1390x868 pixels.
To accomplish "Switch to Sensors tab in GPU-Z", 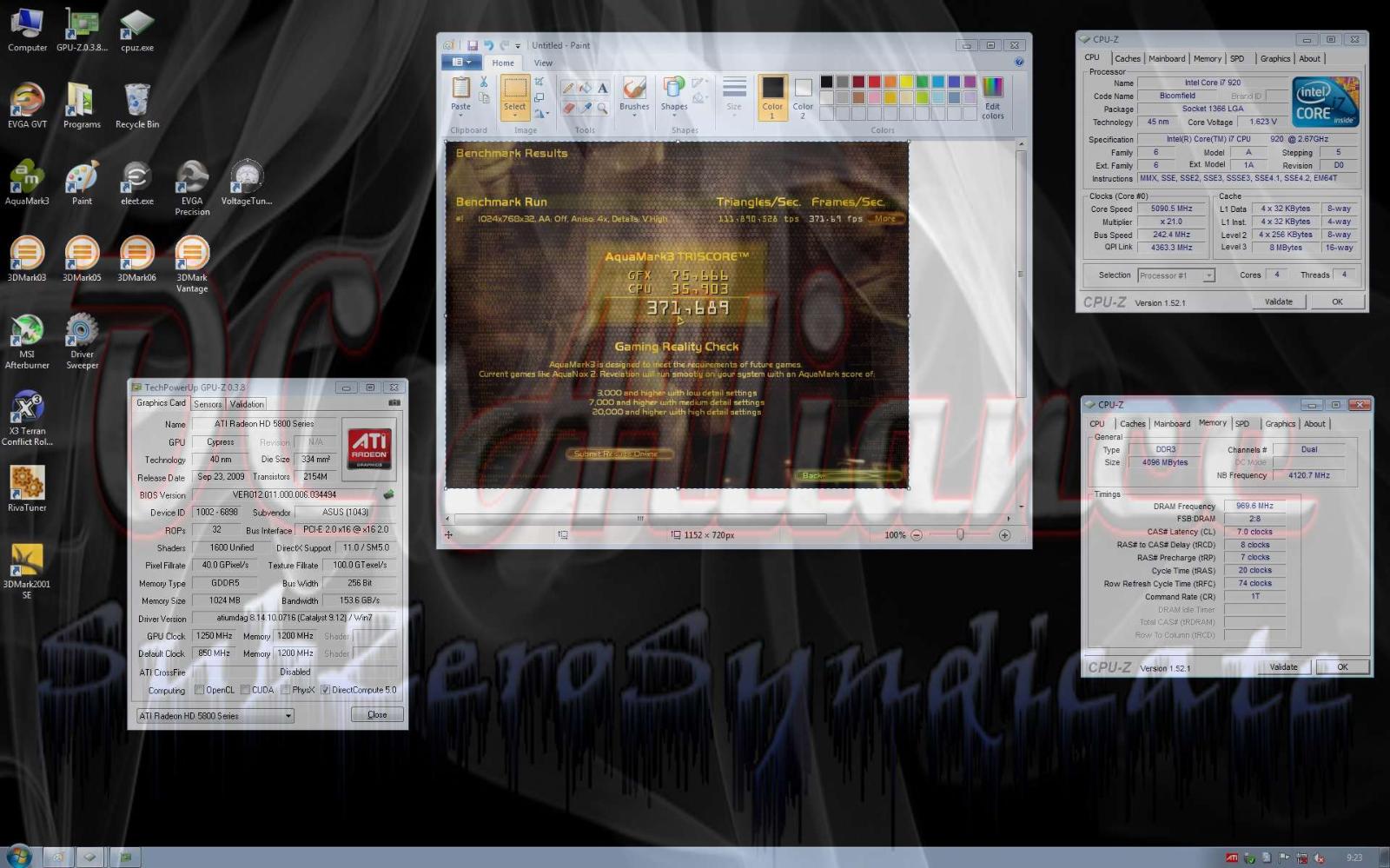I will [x=208, y=404].
